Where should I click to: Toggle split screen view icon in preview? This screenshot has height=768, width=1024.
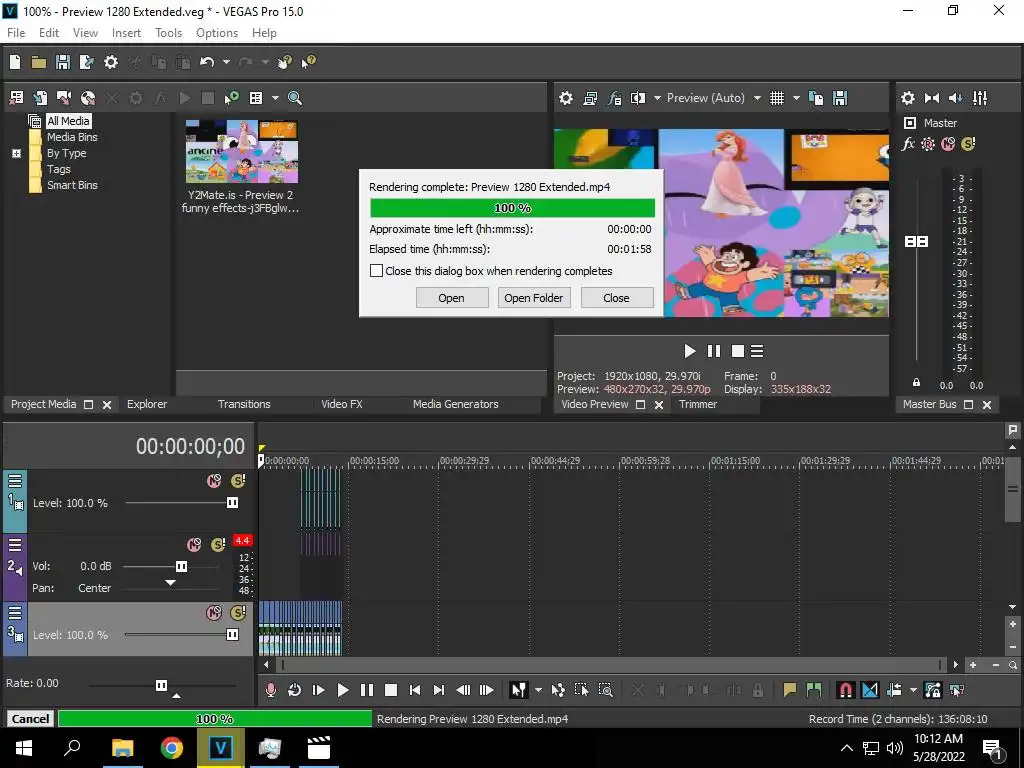[x=638, y=98]
